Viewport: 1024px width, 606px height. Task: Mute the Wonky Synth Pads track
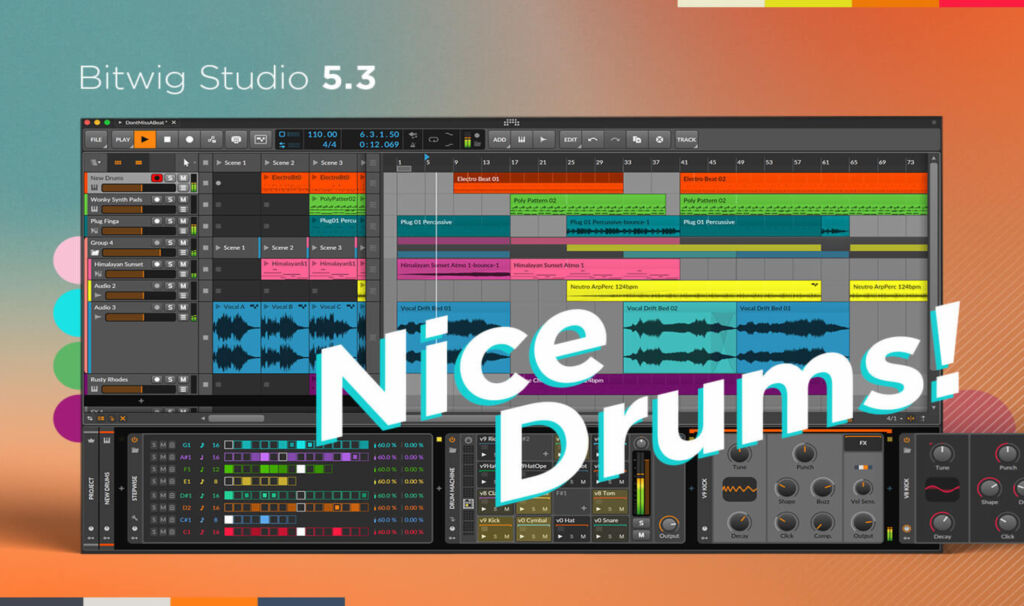[182, 200]
